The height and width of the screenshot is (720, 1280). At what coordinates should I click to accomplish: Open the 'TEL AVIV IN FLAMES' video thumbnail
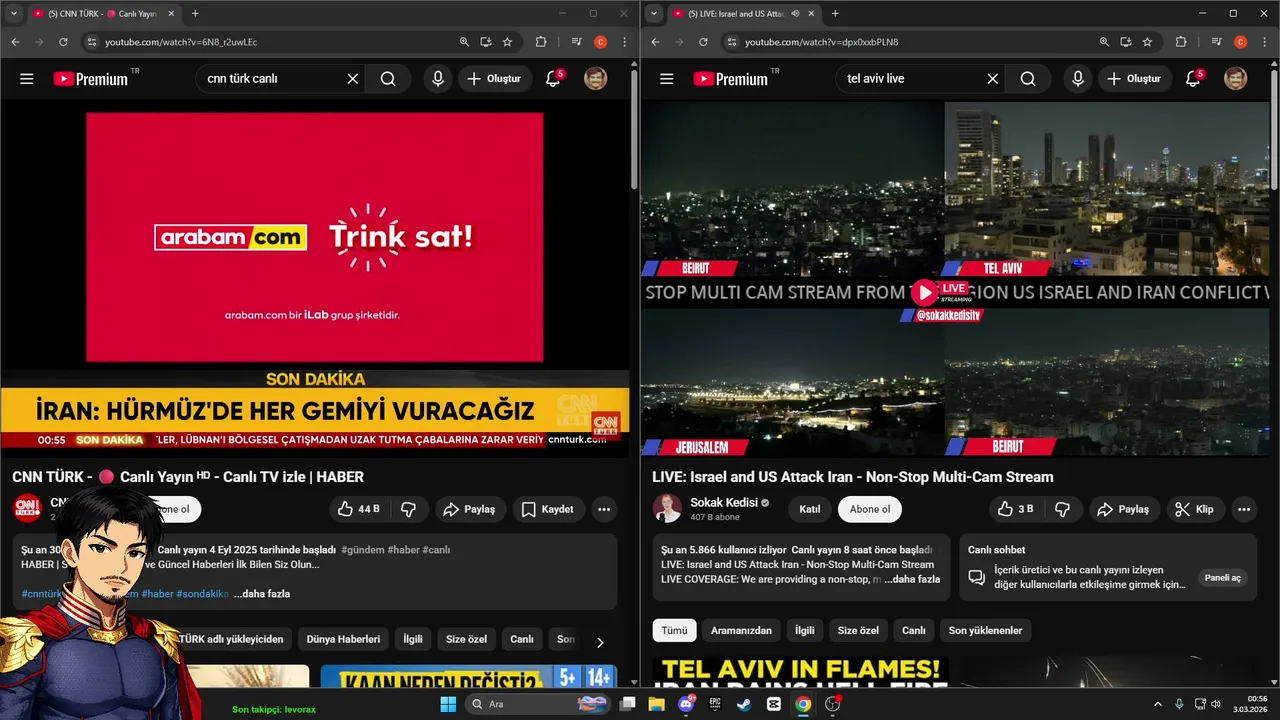click(801, 672)
